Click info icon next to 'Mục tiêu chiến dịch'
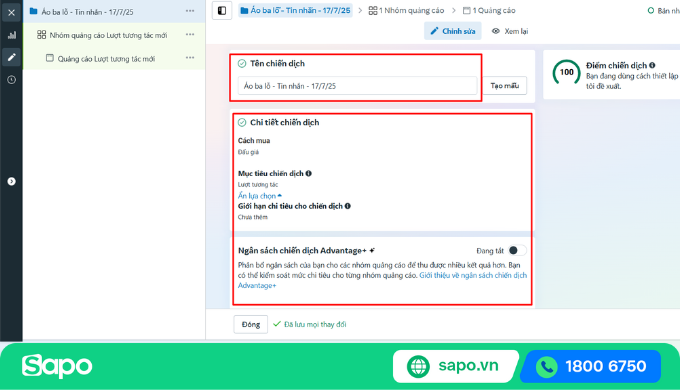The height and width of the screenshot is (390, 680). pyautogui.click(x=308, y=174)
